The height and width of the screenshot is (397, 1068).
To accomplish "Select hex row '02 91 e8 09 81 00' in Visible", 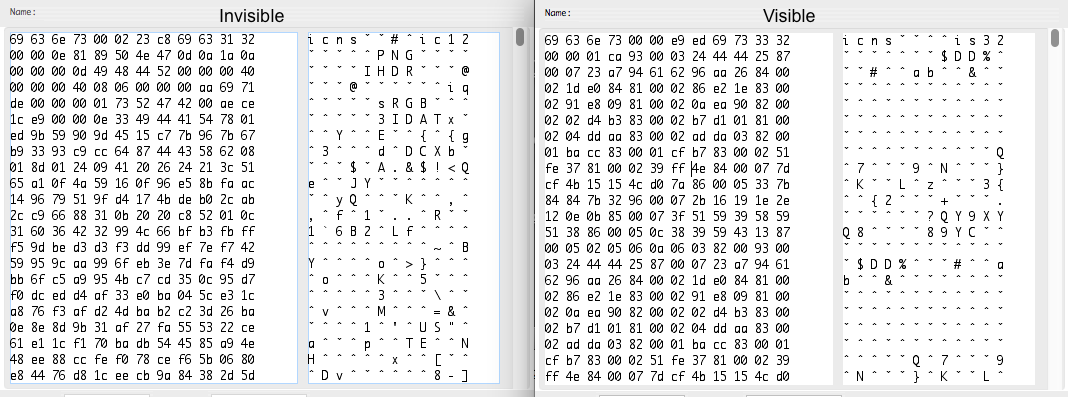I will click(668, 104).
